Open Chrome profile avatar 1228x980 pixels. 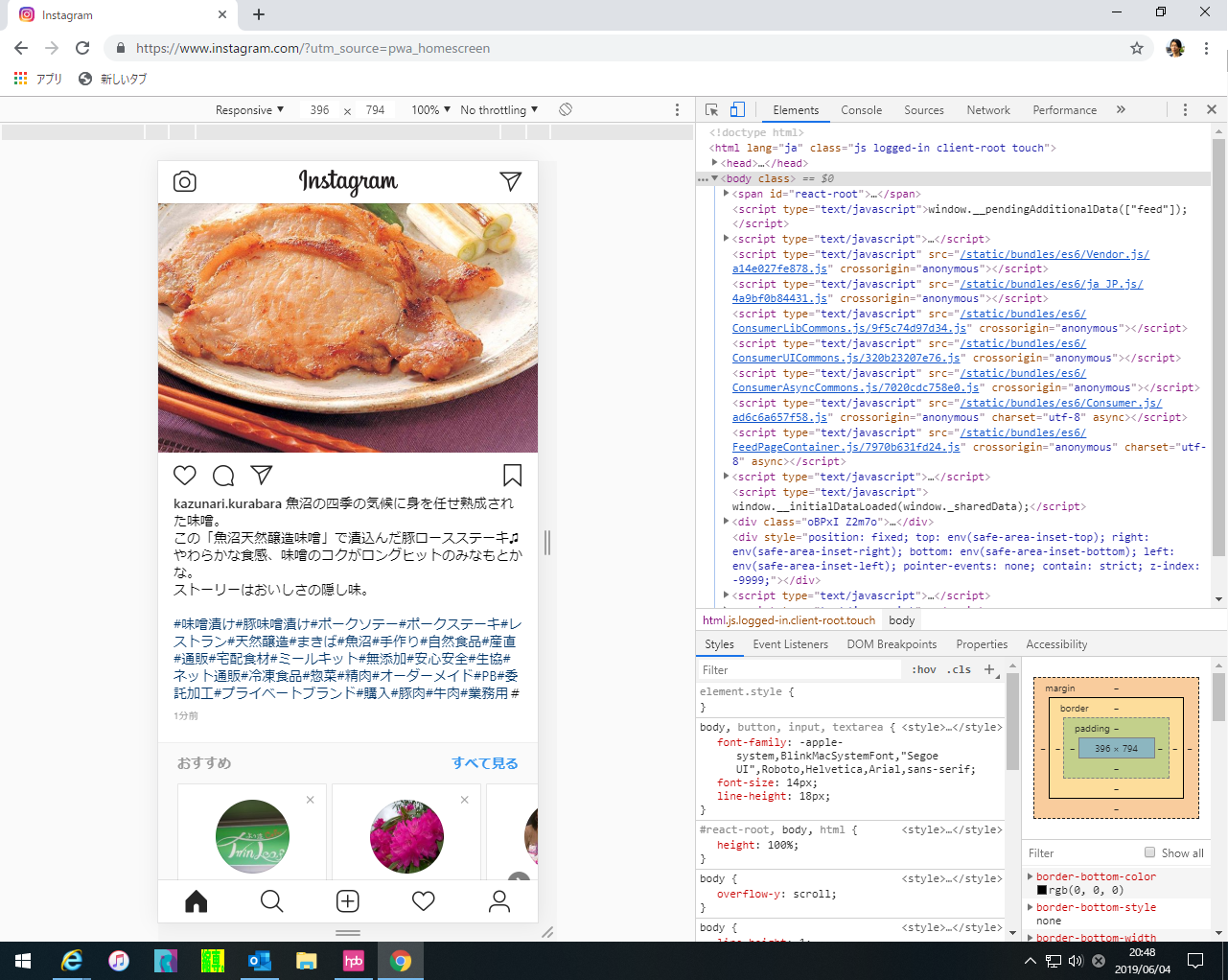[x=1175, y=48]
